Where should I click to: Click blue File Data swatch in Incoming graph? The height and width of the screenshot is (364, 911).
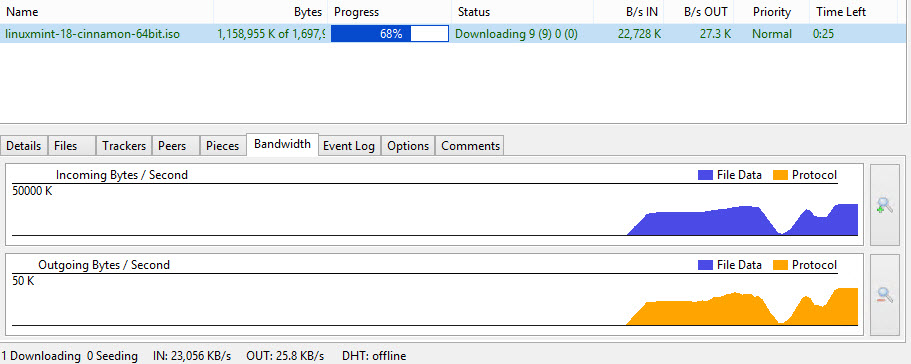click(705, 175)
